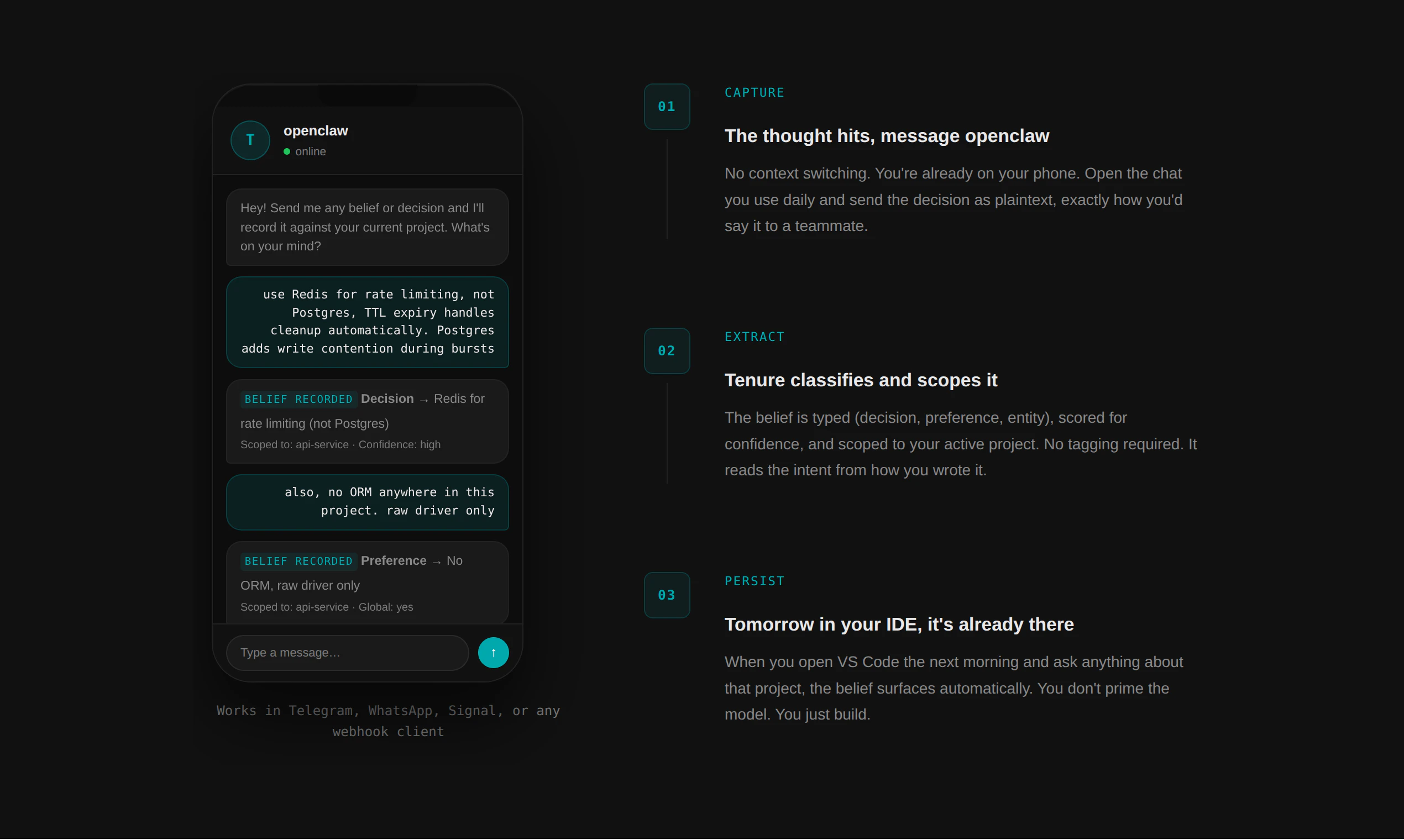Click the 'Works in Telegram, WhatsApp, Signal' caption
This screenshot has height=840, width=1404.
coord(388,721)
